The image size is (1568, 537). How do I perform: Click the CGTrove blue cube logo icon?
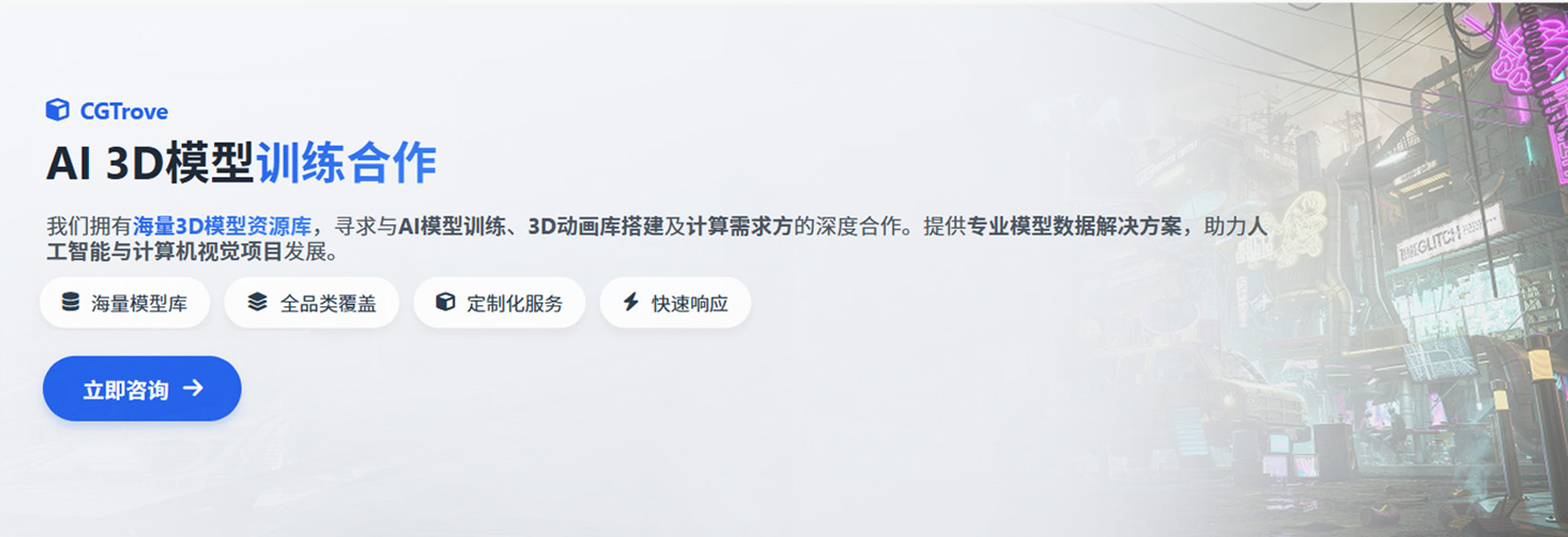tap(57, 110)
